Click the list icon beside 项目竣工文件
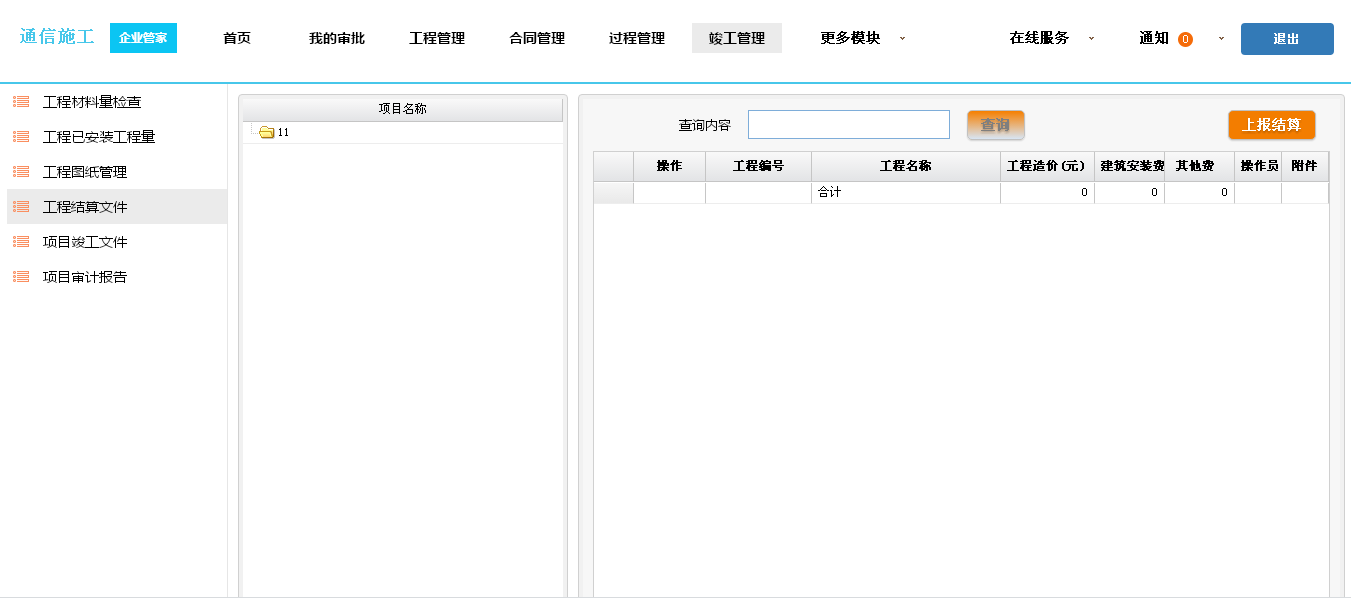 click(x=21, y=242)
